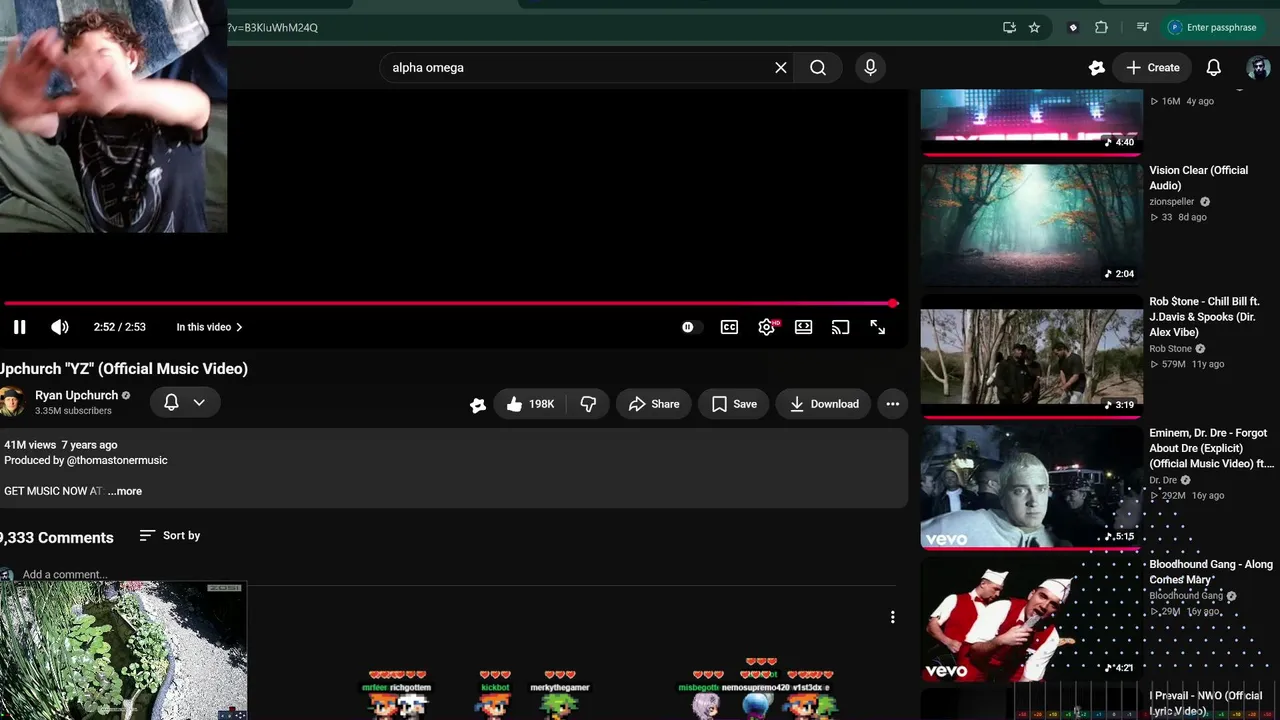Open the Forgot About Dre video title
This screenshot has width=1280, height=720.
[1211, 448]
